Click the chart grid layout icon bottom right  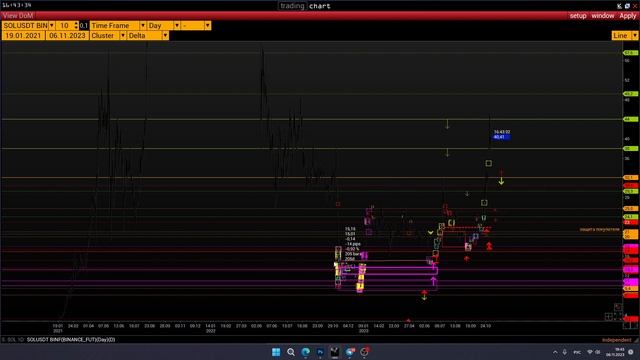click(x=609, y=316)
